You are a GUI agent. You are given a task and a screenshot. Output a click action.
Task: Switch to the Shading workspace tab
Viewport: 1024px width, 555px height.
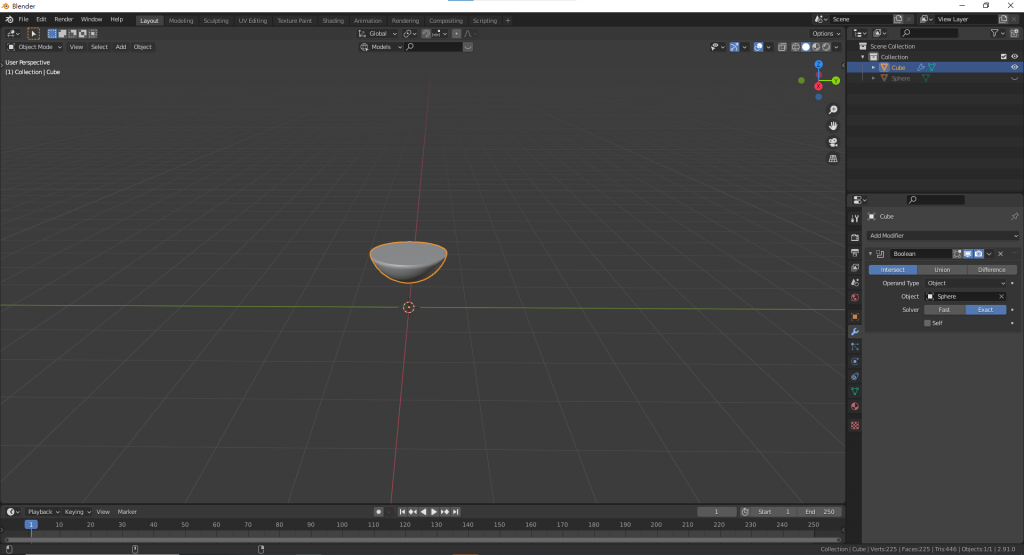coord(333,21)
